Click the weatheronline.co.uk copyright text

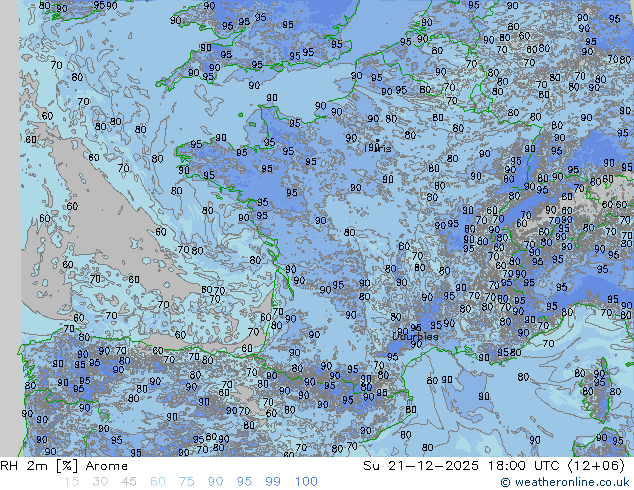pyautogui.click(x=565, y=482)
